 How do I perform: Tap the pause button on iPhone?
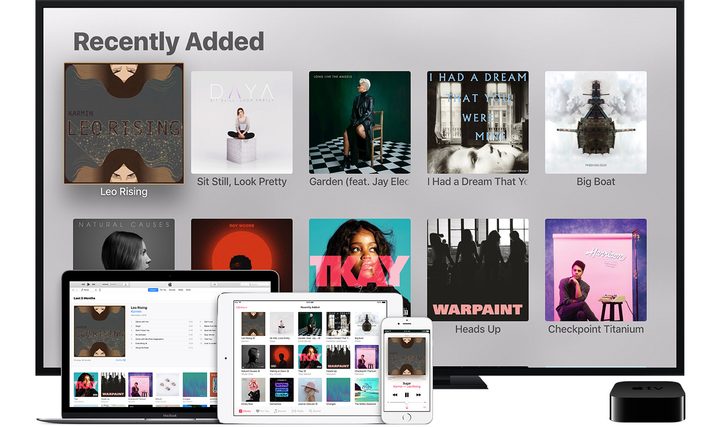pos(407,395)
